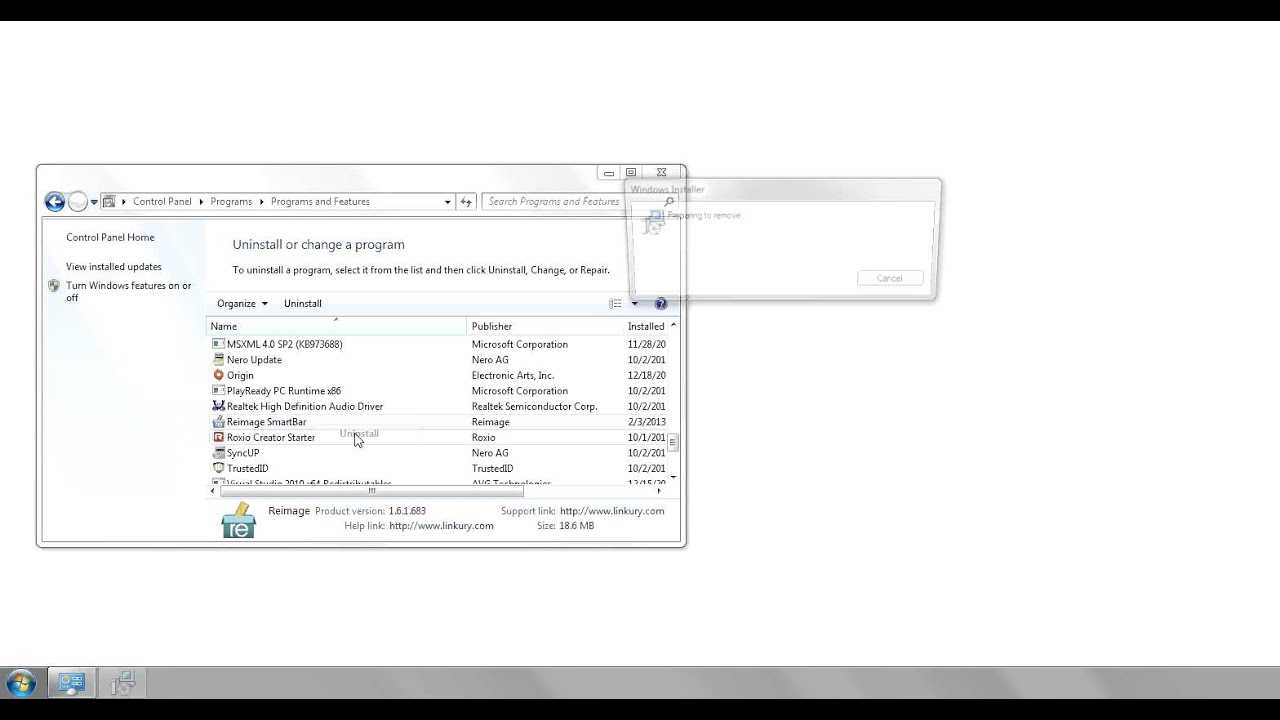Open Control Panel Home link
The image size is (1280, 720).
(110, 237)
